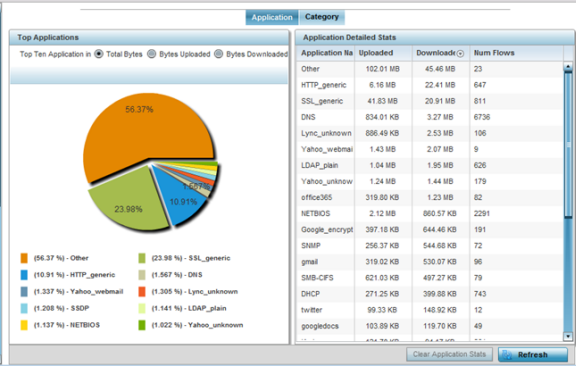Sort by the Application Name column header

[326, 53]
